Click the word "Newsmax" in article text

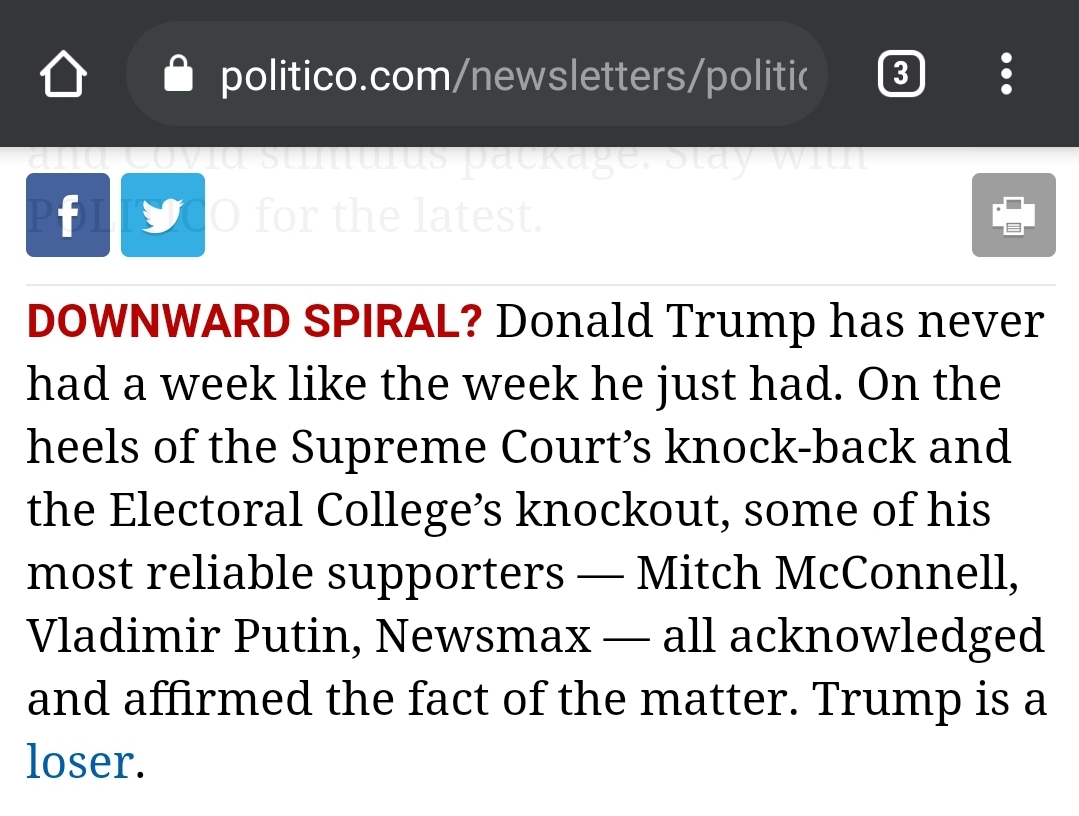click(x=483, y=636)
